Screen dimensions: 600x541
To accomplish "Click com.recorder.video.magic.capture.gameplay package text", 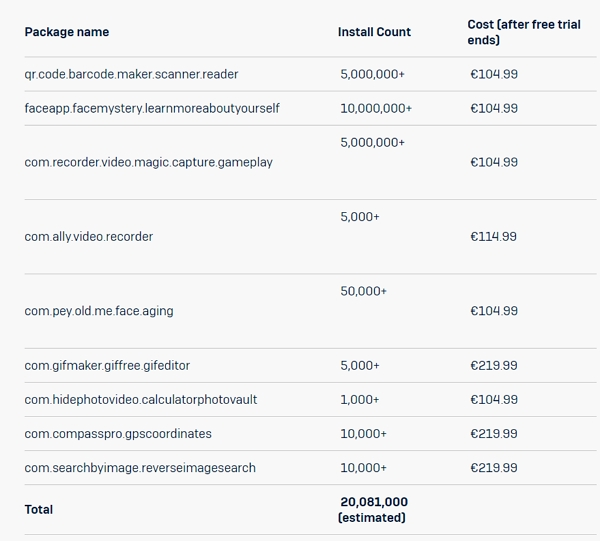I will click(x=148, y=162).
